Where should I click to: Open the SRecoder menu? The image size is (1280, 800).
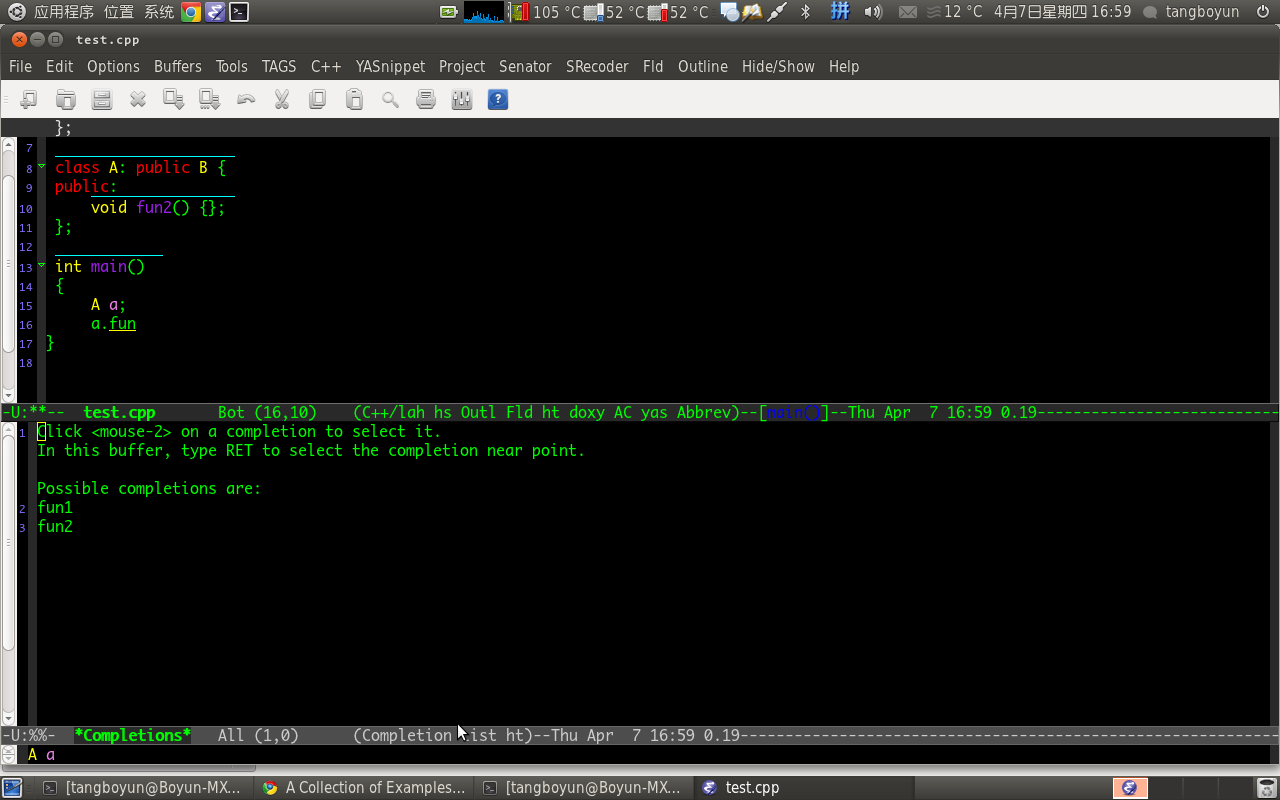(x=597, y=66)
